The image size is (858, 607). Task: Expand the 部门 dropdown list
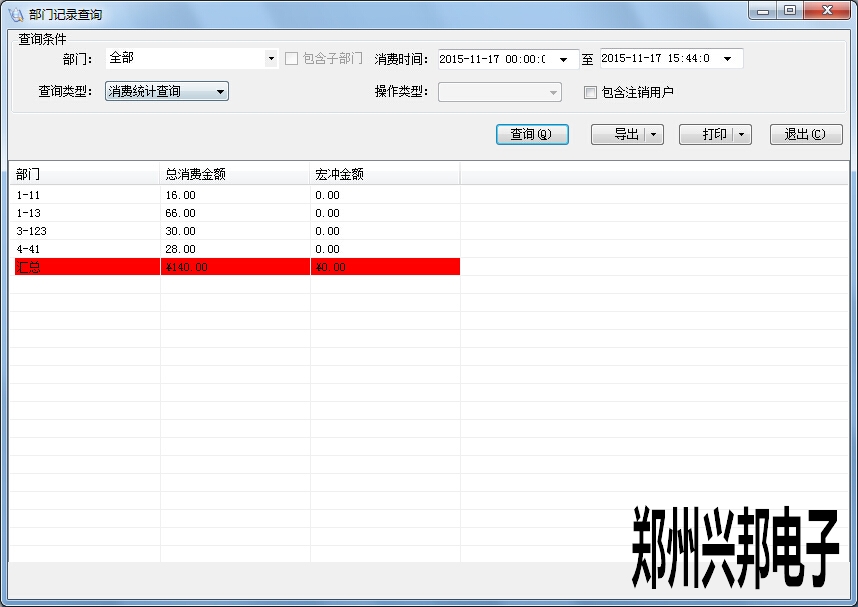tap(271, 59)
